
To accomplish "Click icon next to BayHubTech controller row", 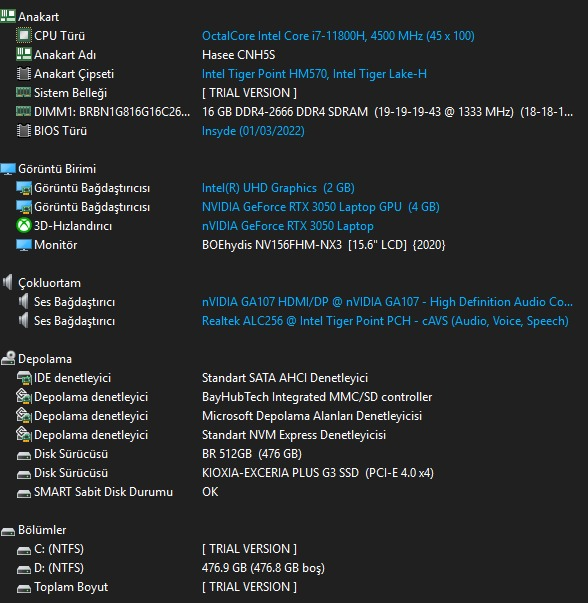I will pos(24,396).
